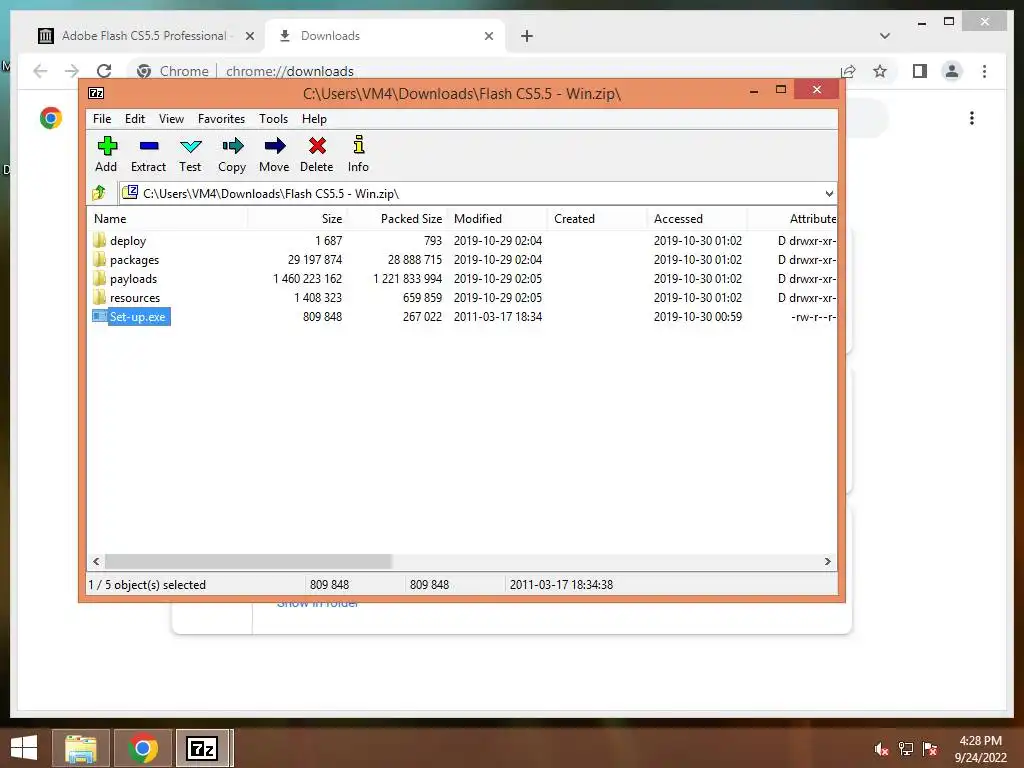Click the Copy toolbar icon
Image resolution: width=1024 pixels, height=768 pixels.
tap(232, 146)
